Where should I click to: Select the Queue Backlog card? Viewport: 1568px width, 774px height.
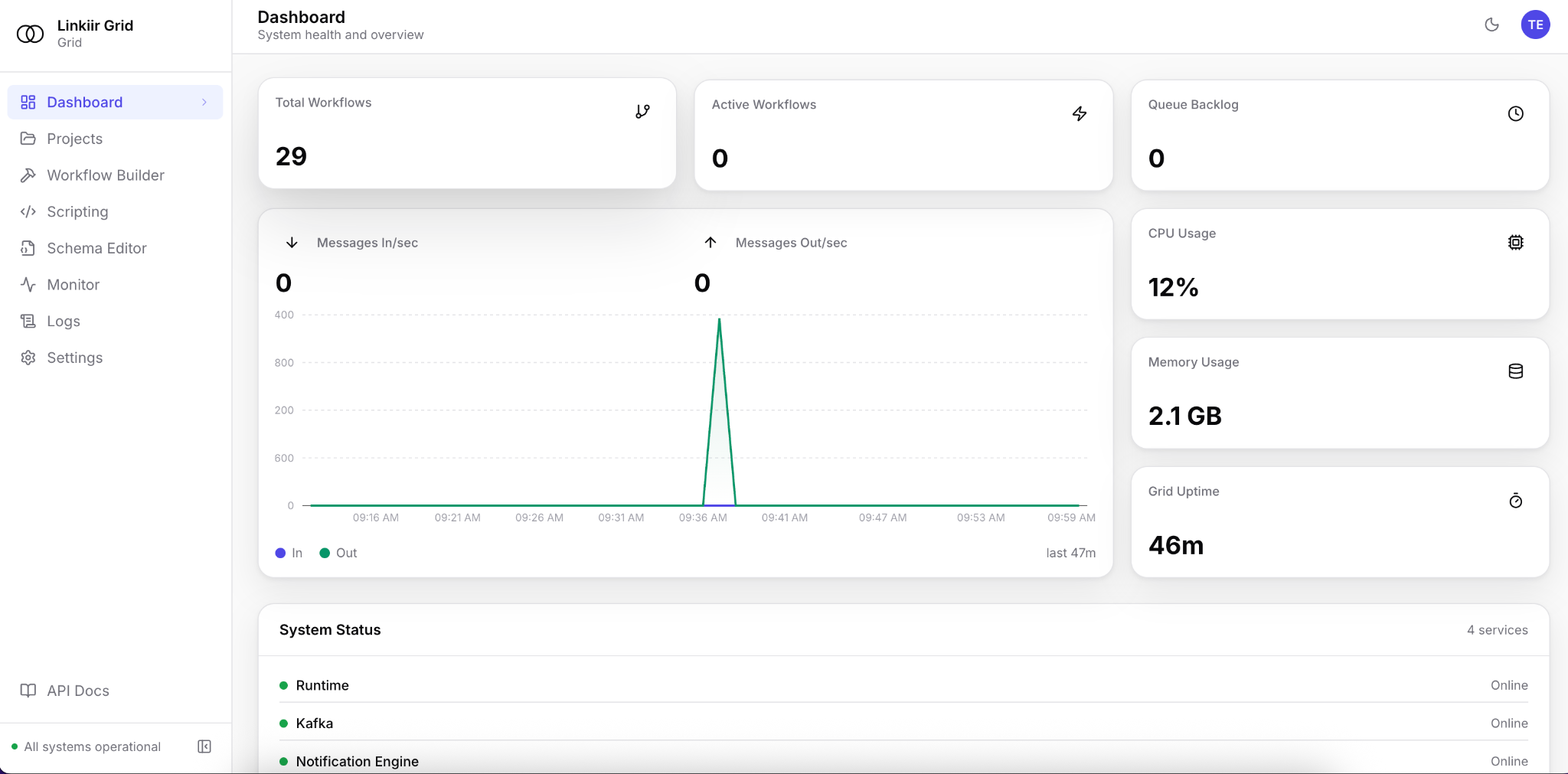pyautogui.click(x=1340, y=135)
